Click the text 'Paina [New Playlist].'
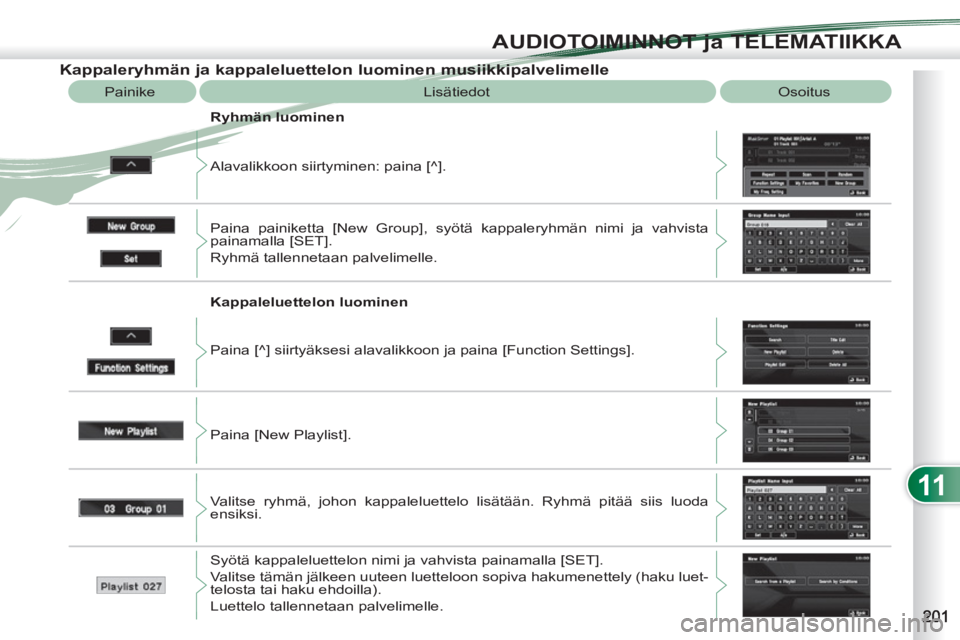Image resolution: width=960 pixels, height=640 pixels. click(x=280, y=435)
